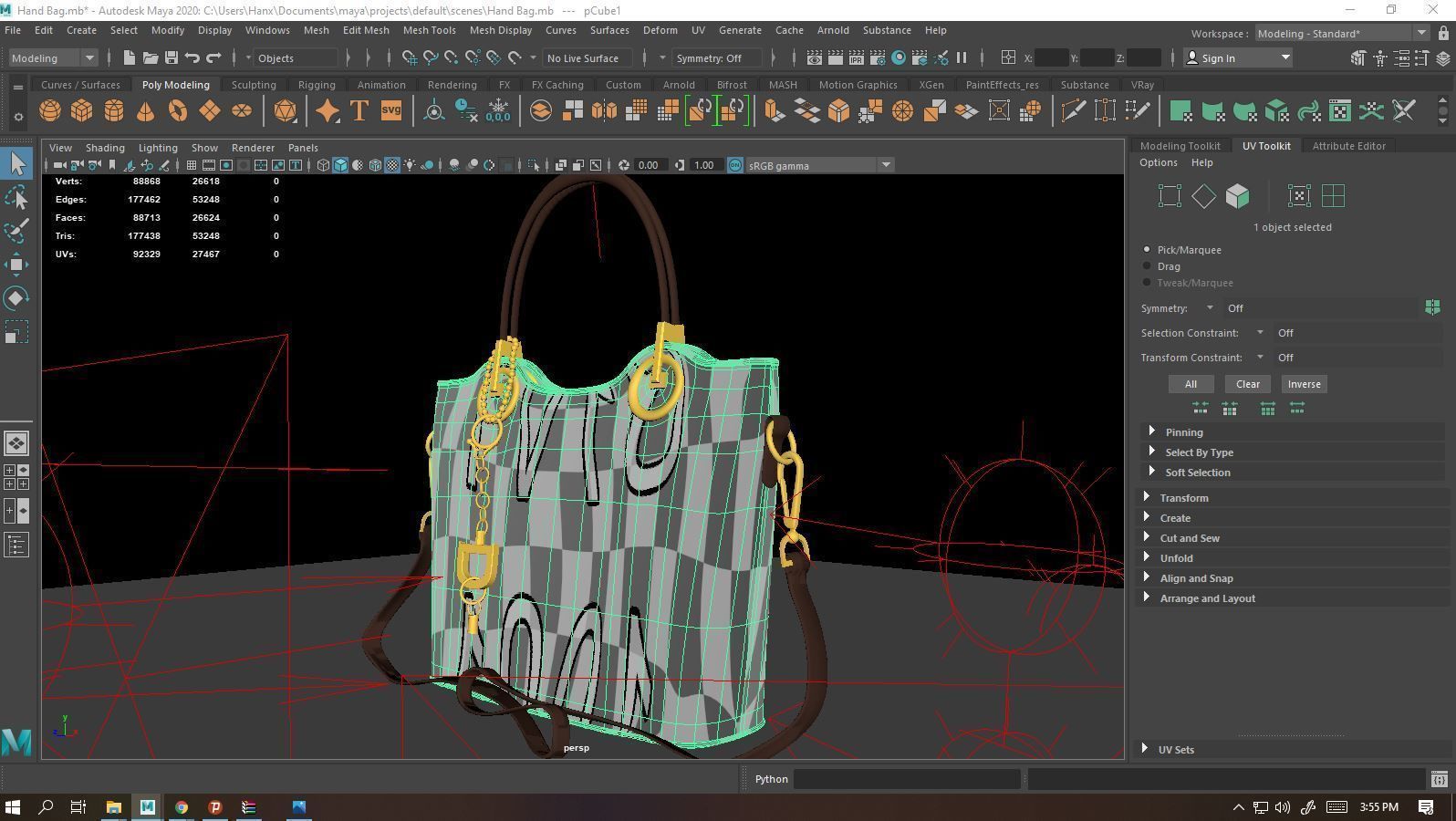The width and height of the screenshot is (1456, 821).
Task: Open the Modeling menu set dropdown
Action: point(52,57)
